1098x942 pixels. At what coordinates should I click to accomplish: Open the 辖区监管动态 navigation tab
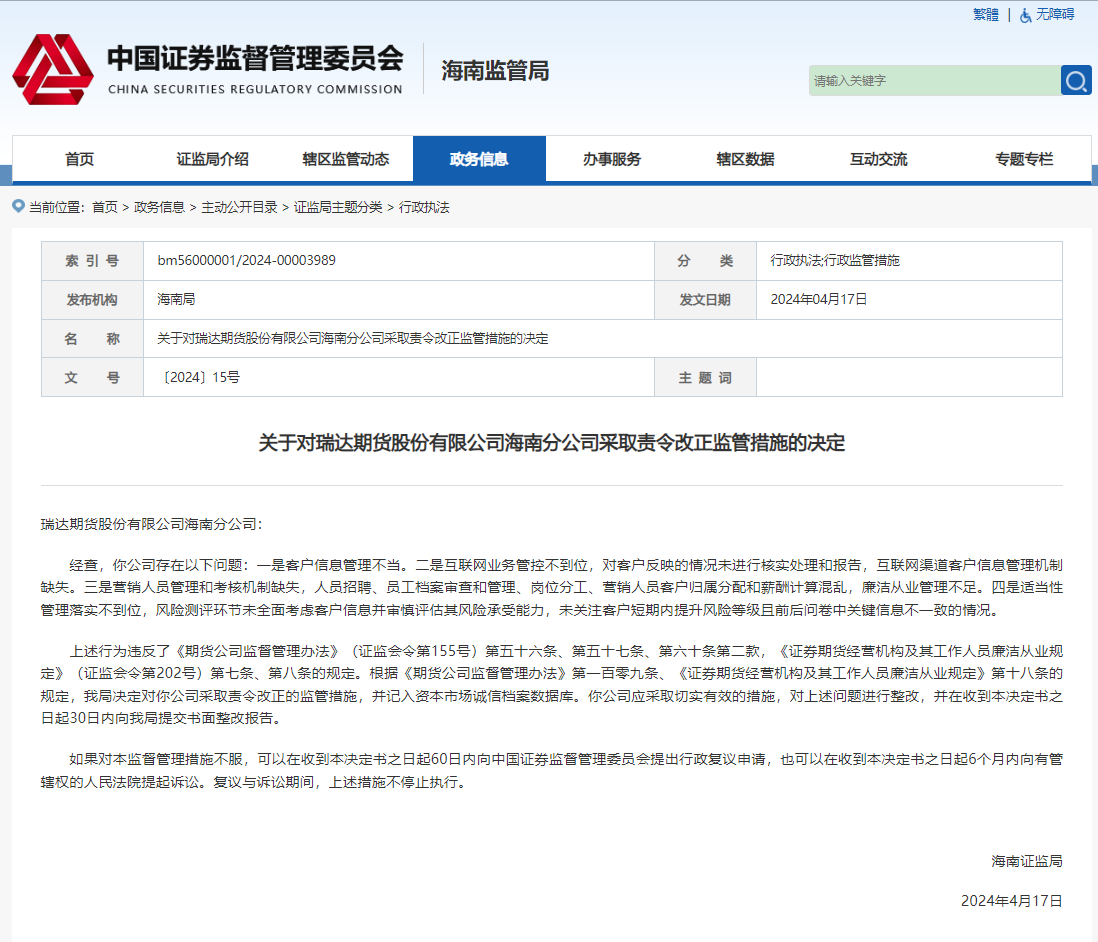tap(346, 159)
